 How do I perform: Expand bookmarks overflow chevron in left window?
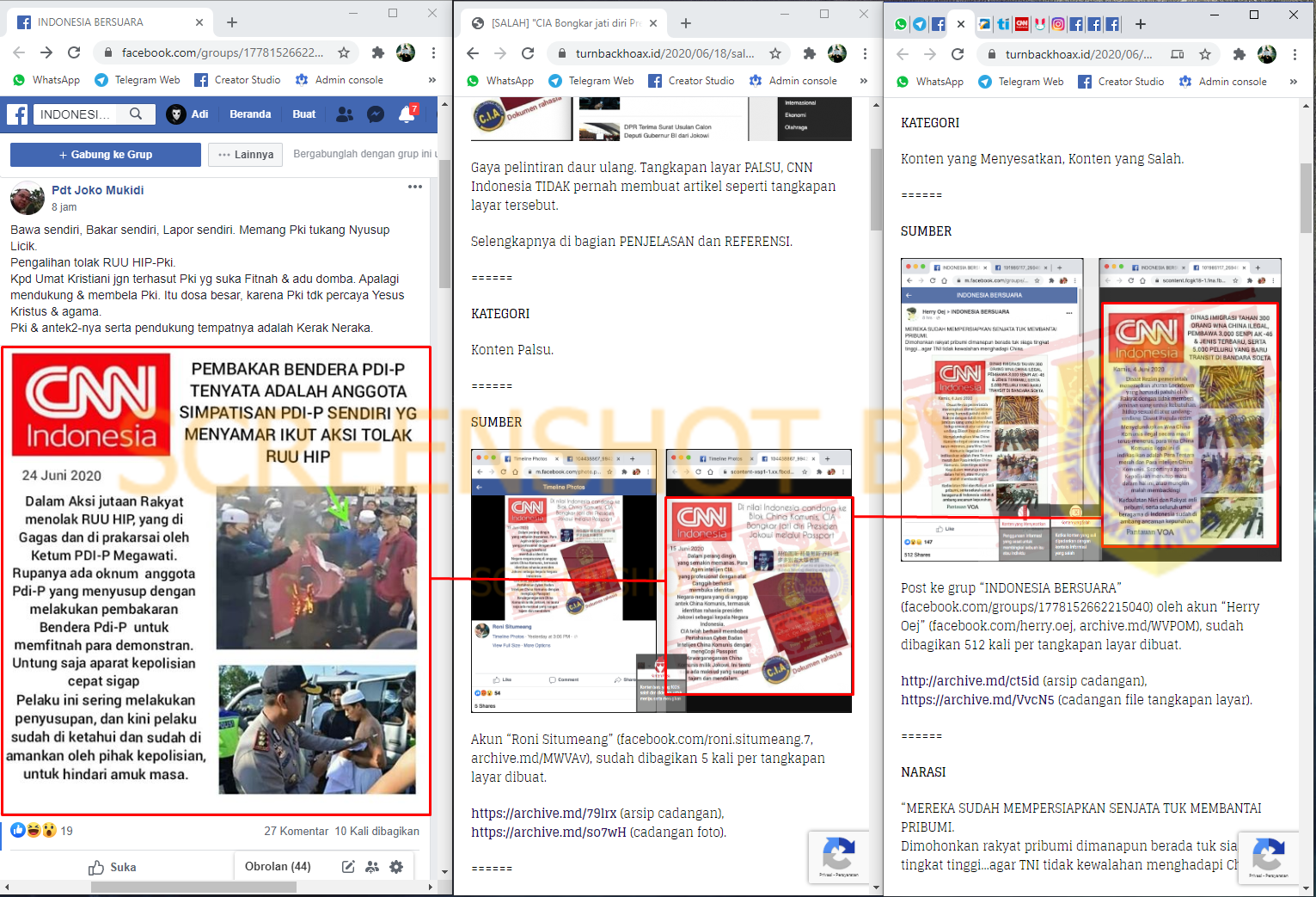[x=432, y=80]
